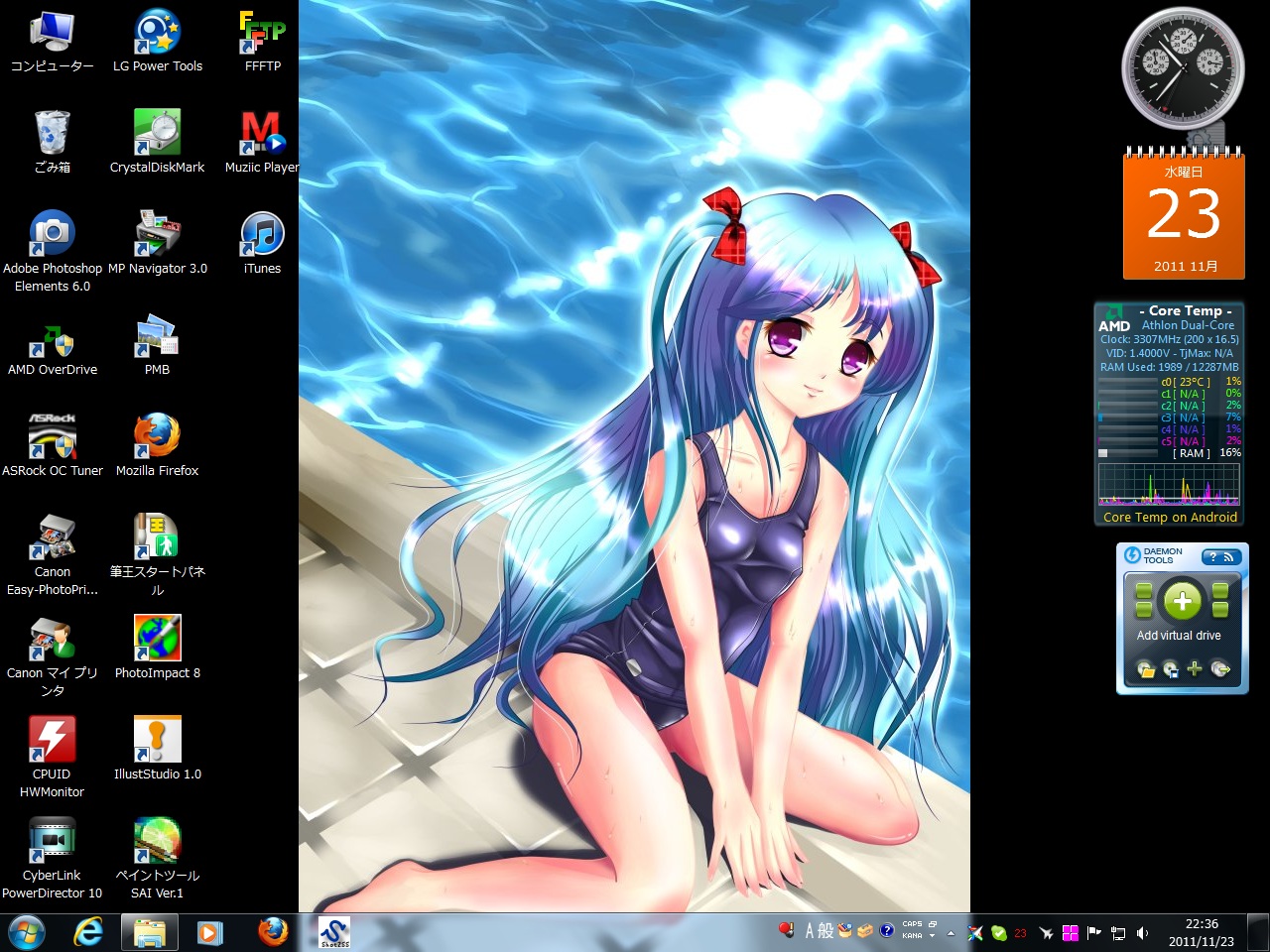This screenshot has width=1270, height=952.
Task: Open Windows Media Player taskbar icon
Action: [x=209, y=932]
